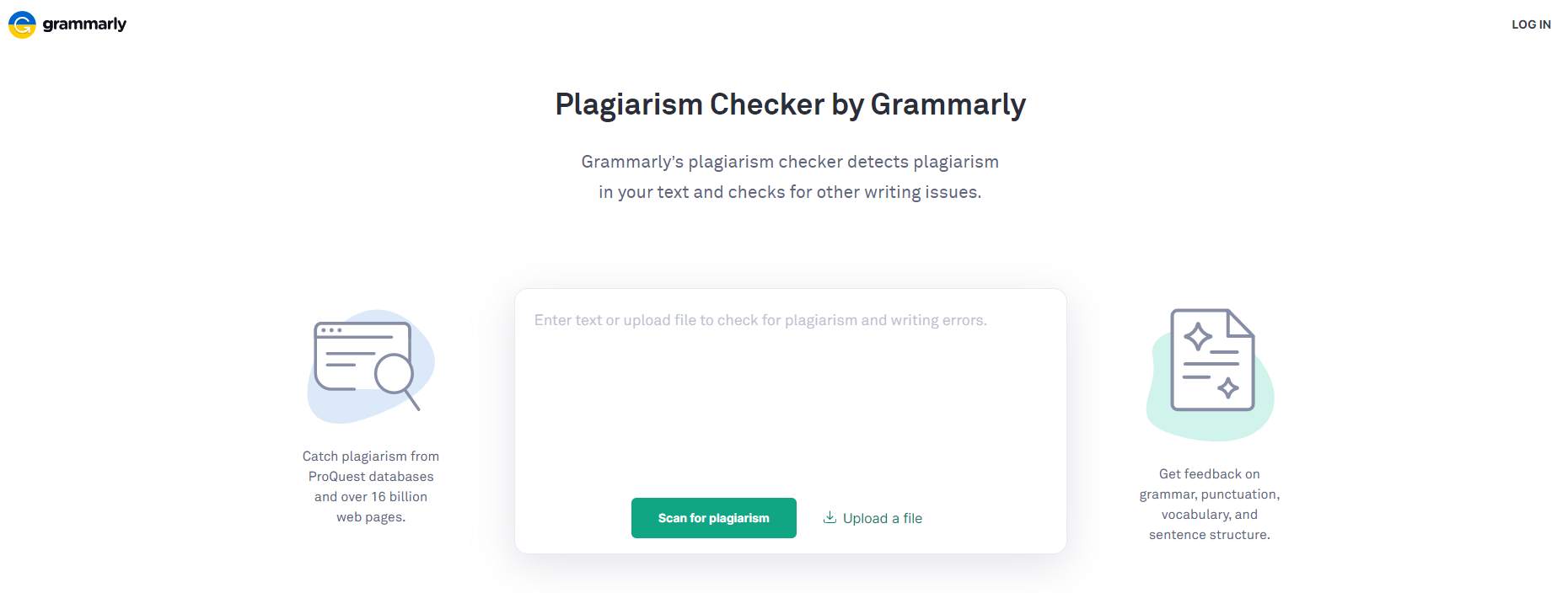Click the grammarly wordmark text

pyautogui.click(x=84, y=24)
